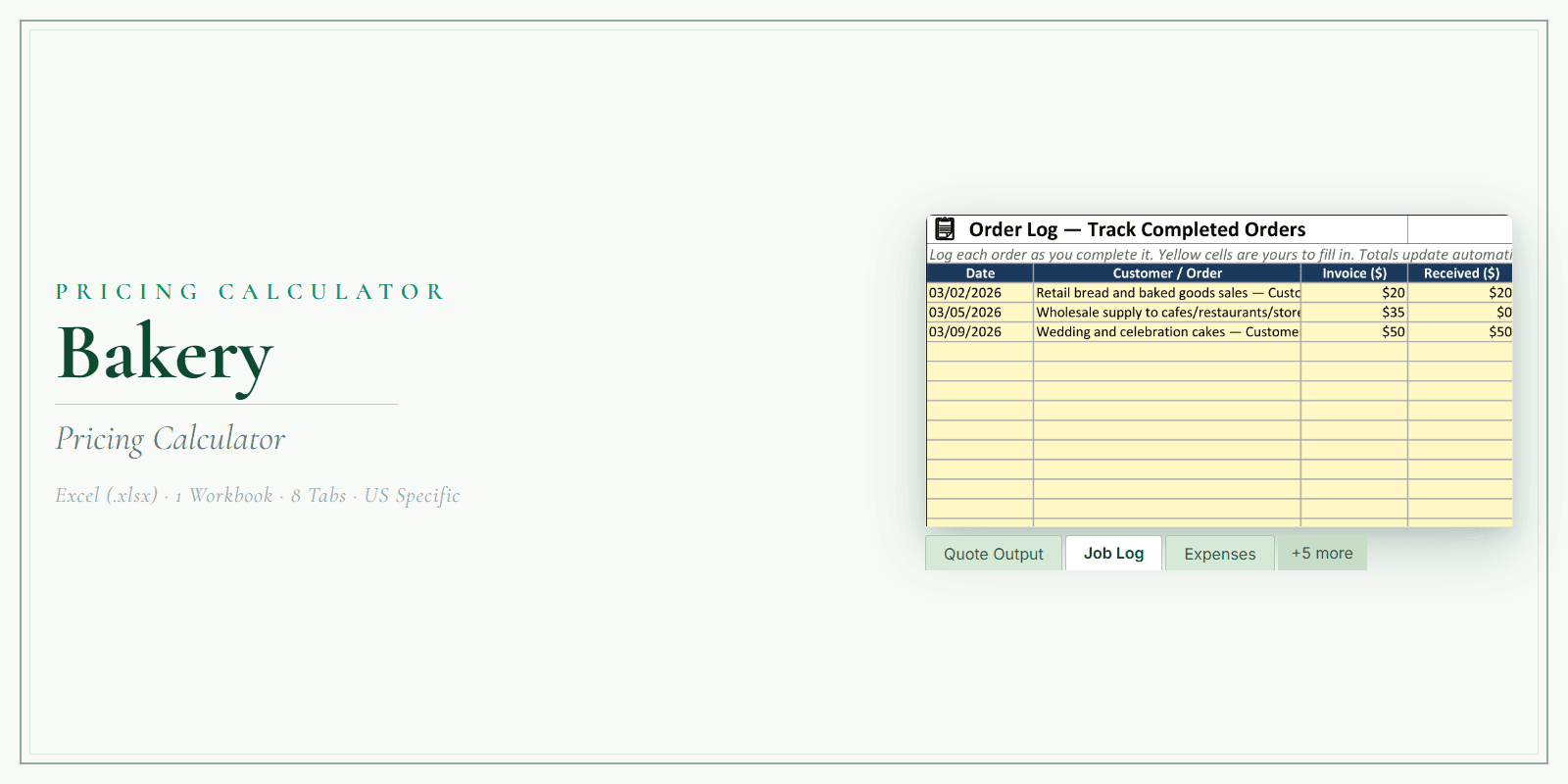Click the Order Log — Track Completed Orders title
1568x784 pixels.
click(1137, 229)
